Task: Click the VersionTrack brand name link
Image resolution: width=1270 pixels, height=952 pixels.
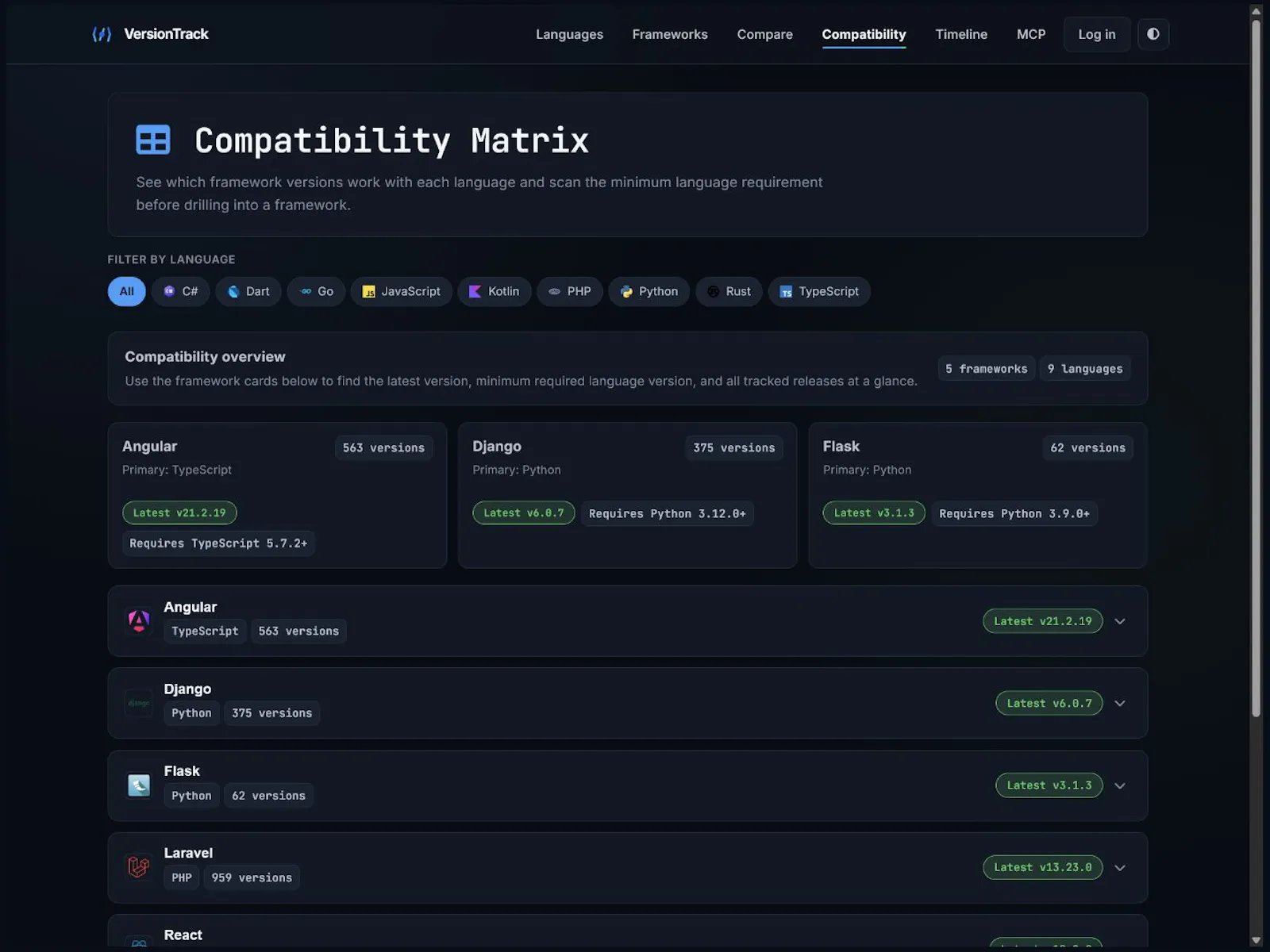Action: click(166, 34)
